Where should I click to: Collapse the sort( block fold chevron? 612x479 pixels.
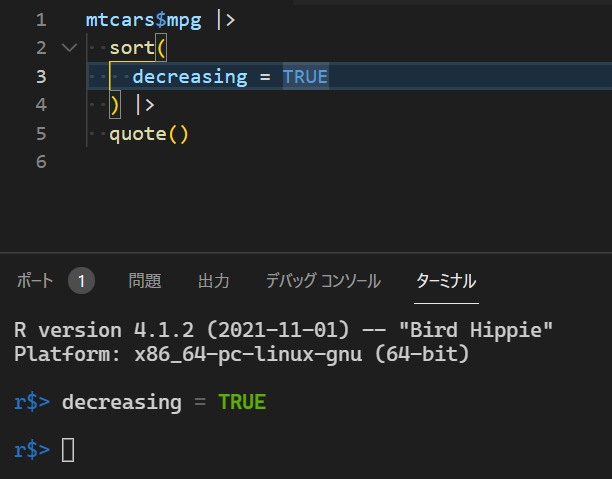(x=69, y=48)
